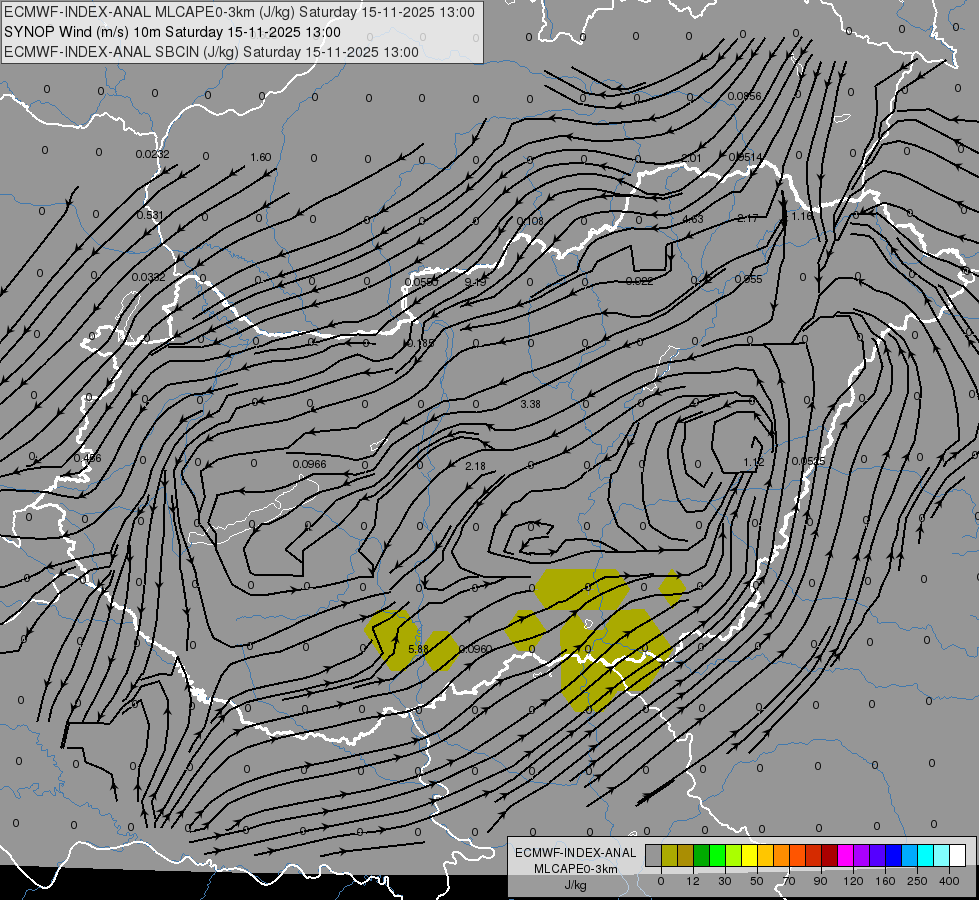Click the map value '0.531'

coord(150,215)
